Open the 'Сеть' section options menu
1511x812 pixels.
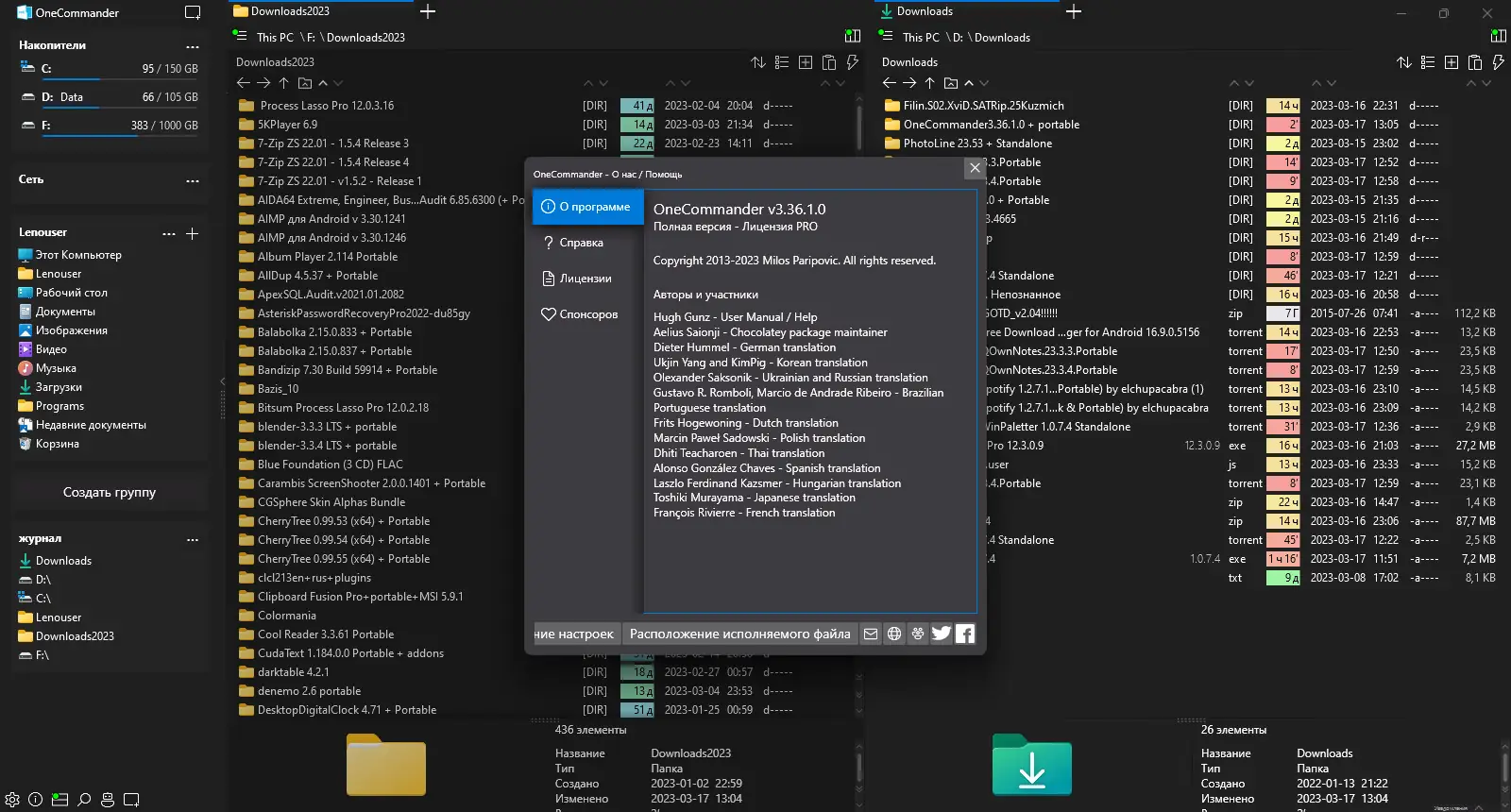(x=193, y=180)
